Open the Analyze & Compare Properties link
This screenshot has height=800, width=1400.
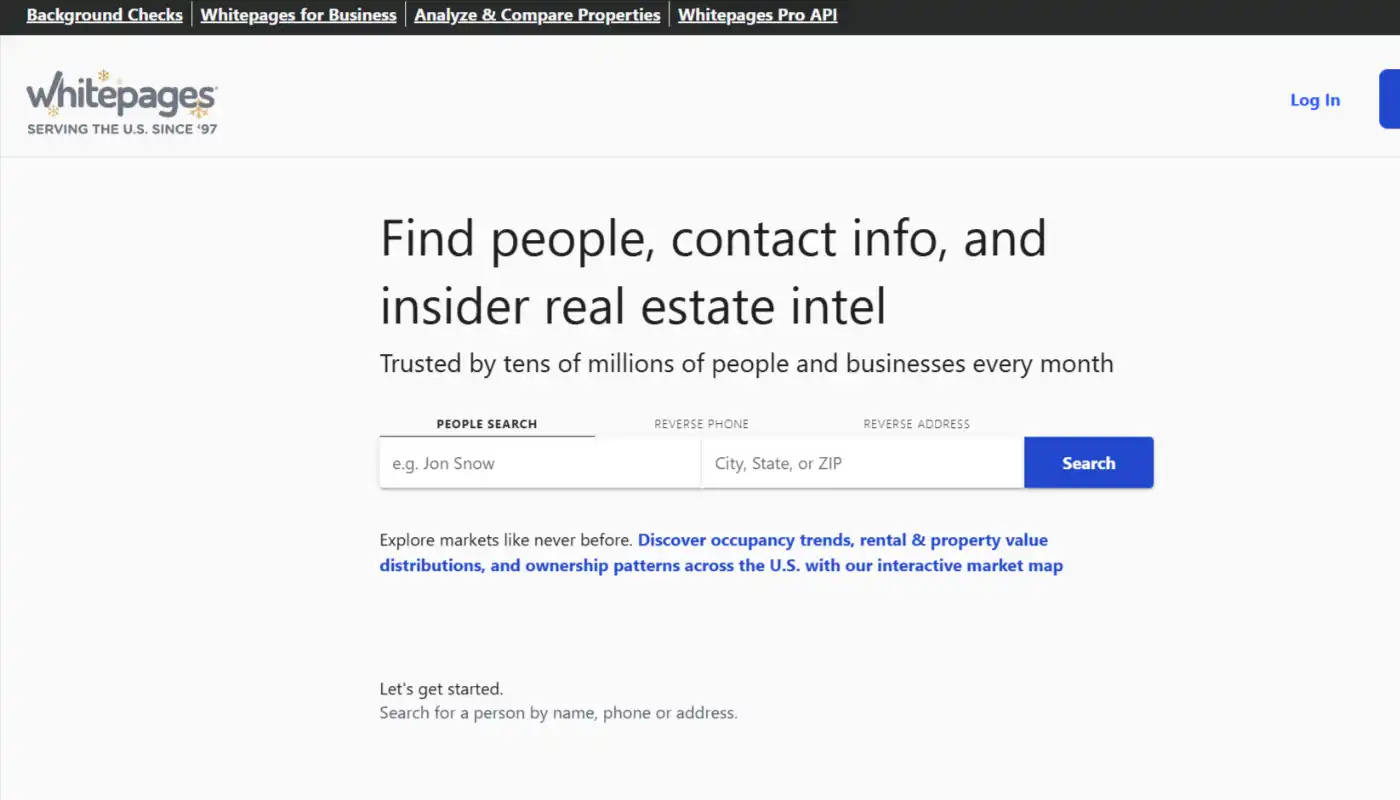tap(537, 14)
